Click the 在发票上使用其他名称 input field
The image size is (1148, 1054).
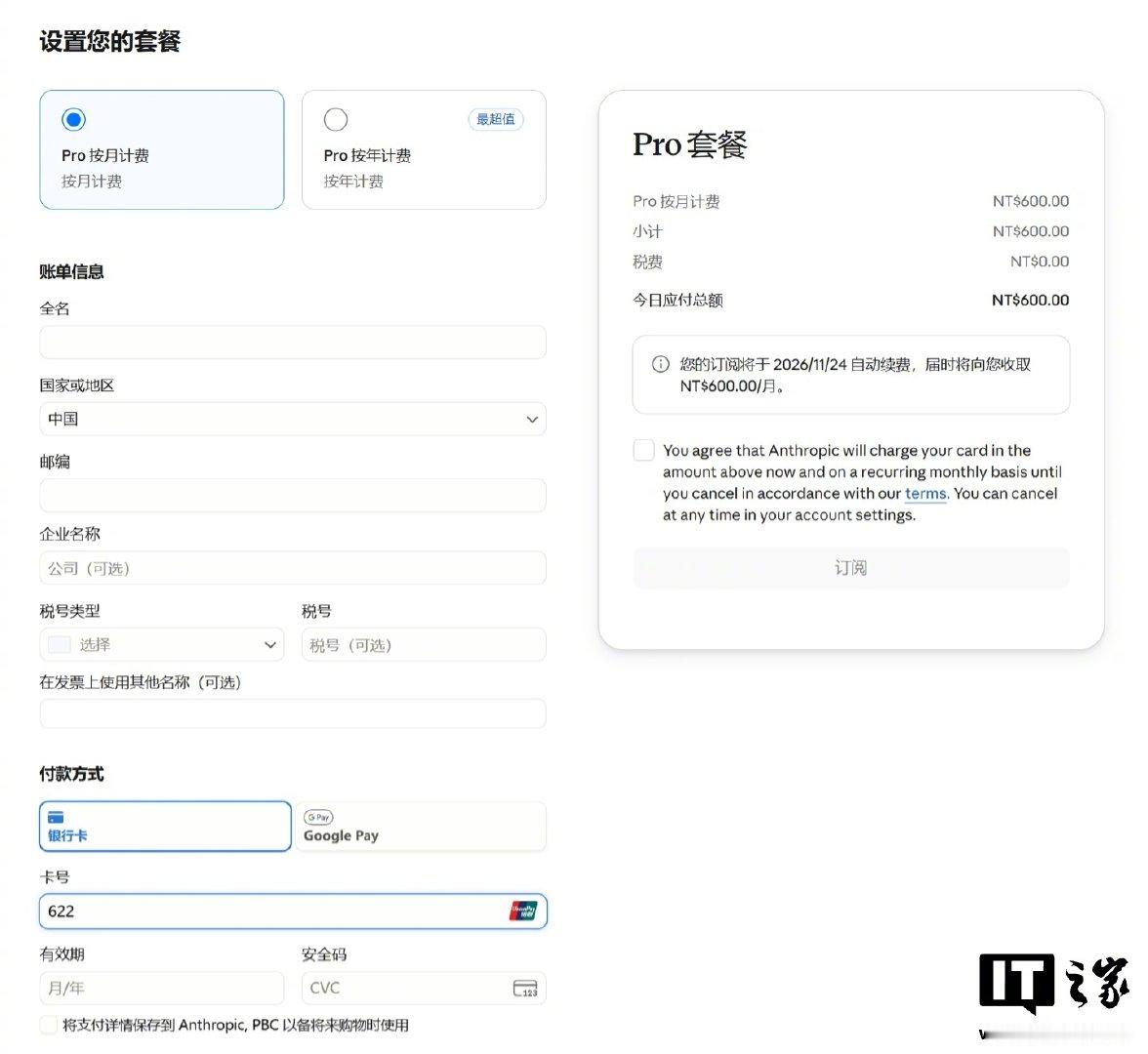(293, 713)
